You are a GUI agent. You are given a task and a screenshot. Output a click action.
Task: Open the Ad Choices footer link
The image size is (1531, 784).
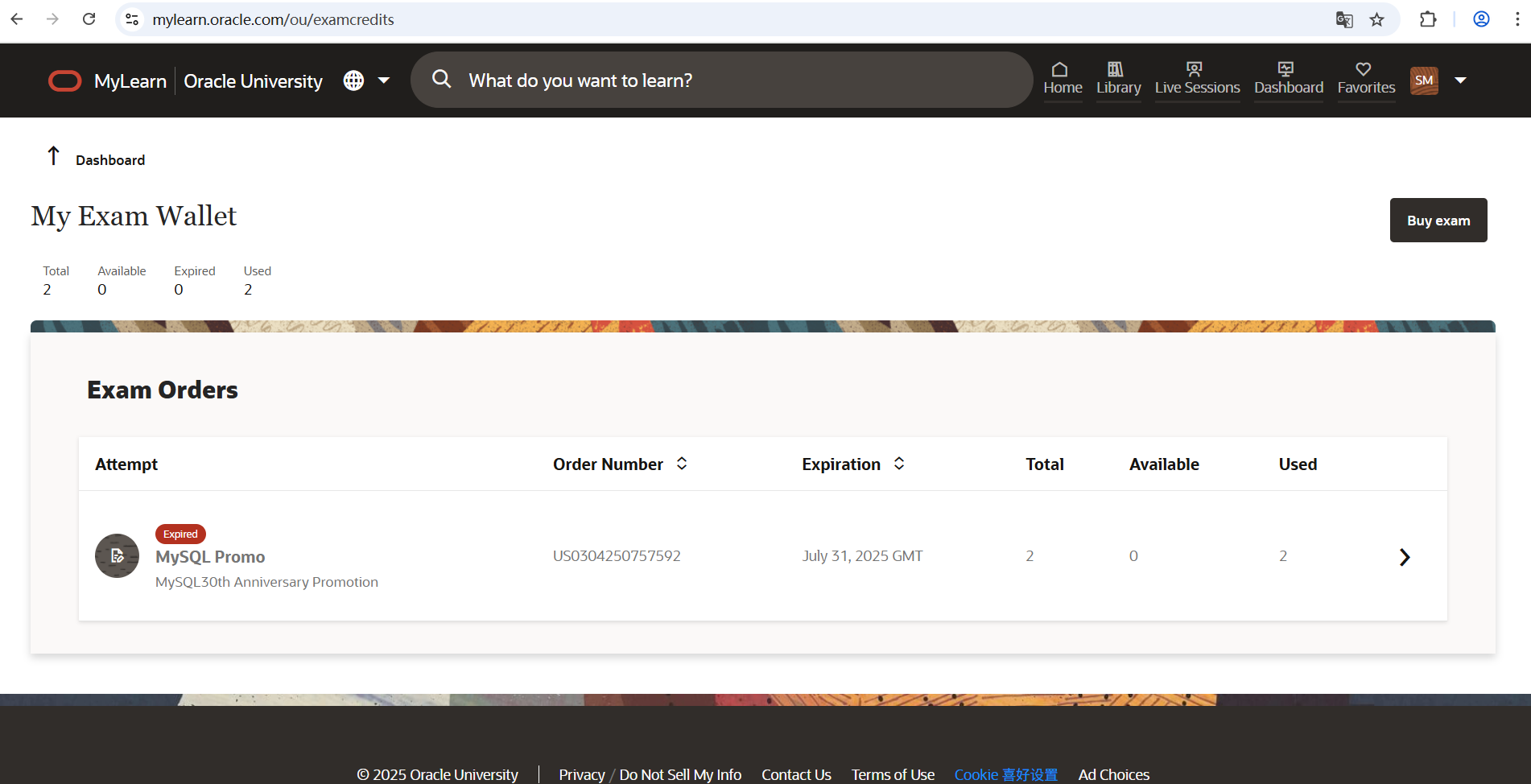pyautogui.click(x=1114, y=774)
